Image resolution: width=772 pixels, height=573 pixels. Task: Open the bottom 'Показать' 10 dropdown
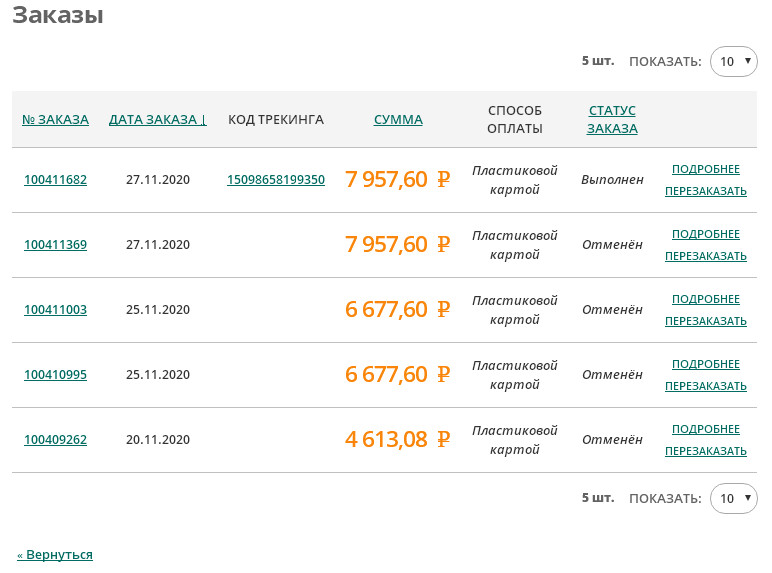(x=733, y=499)
